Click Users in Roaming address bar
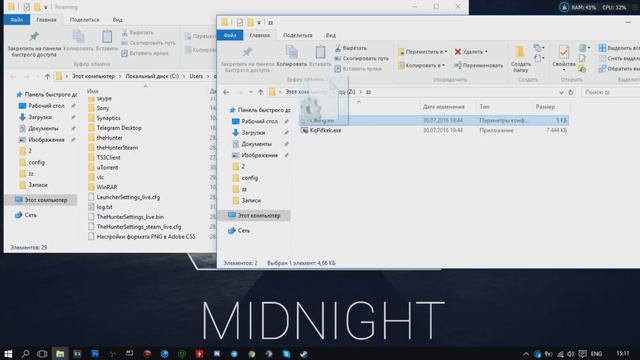The image size is (640, 360). click(x=196, y=76)
